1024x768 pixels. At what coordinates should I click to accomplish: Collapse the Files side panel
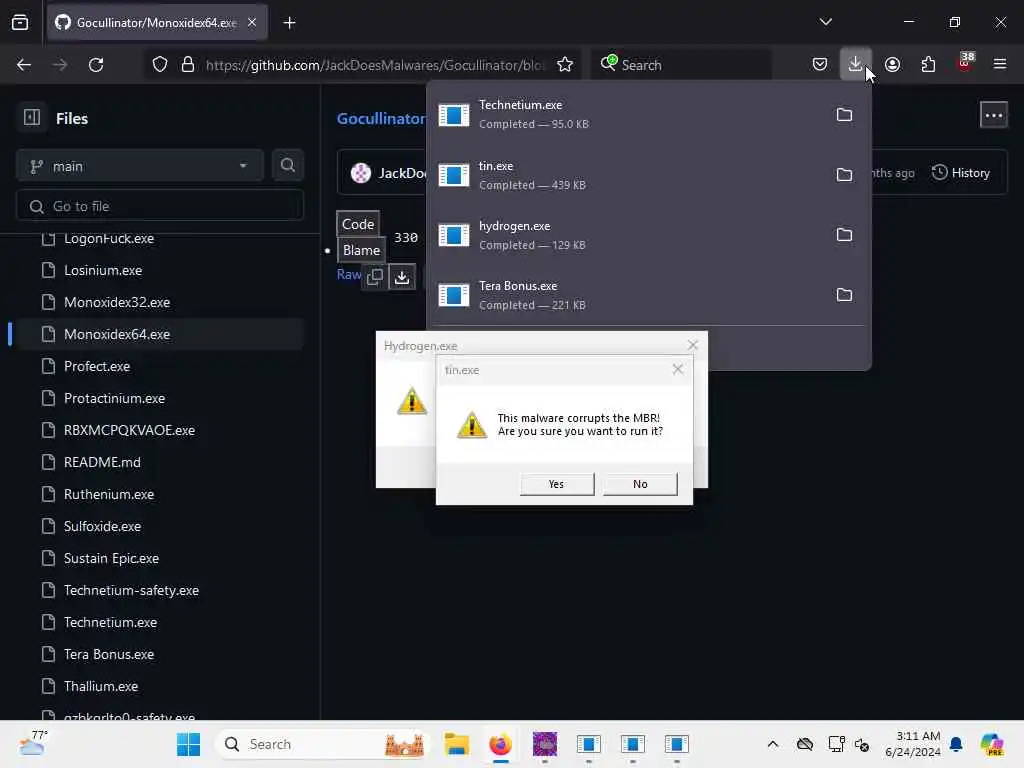(x=32, y=118)
